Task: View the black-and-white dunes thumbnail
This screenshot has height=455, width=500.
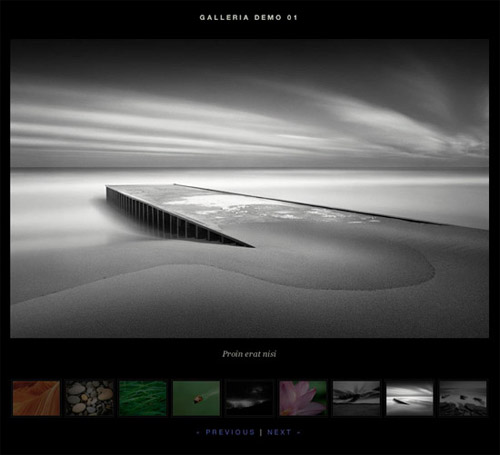Action: [x=356, y=398]
